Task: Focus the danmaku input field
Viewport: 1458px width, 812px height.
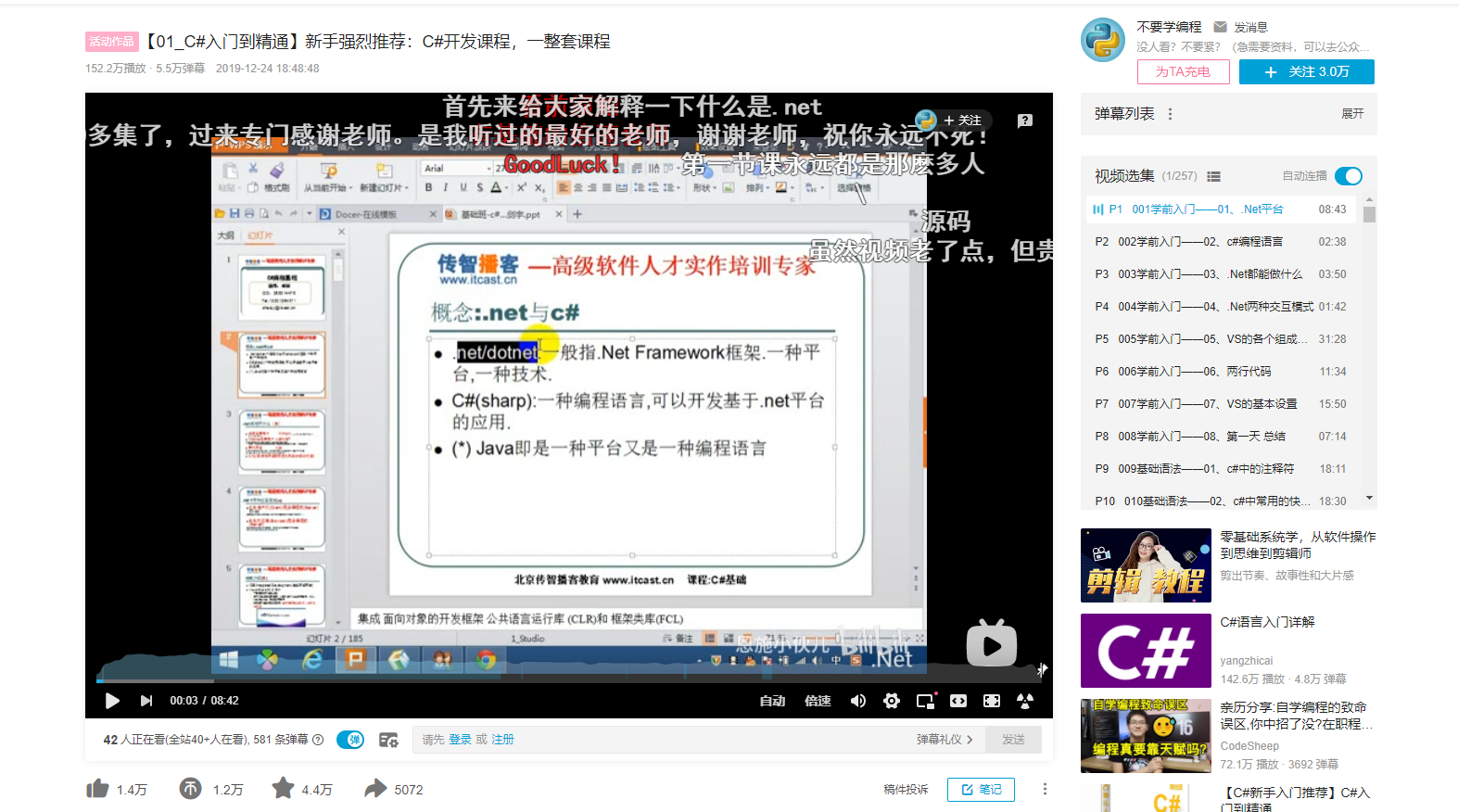Action: point(699,740)
